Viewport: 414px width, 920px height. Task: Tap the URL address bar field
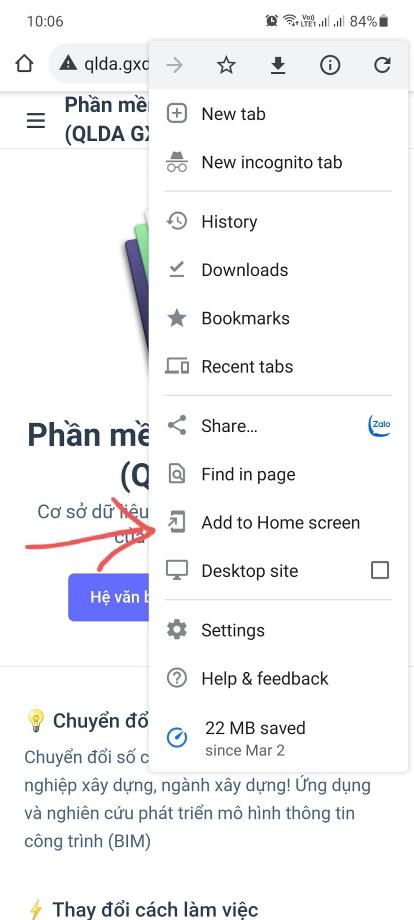coord(100,63)
